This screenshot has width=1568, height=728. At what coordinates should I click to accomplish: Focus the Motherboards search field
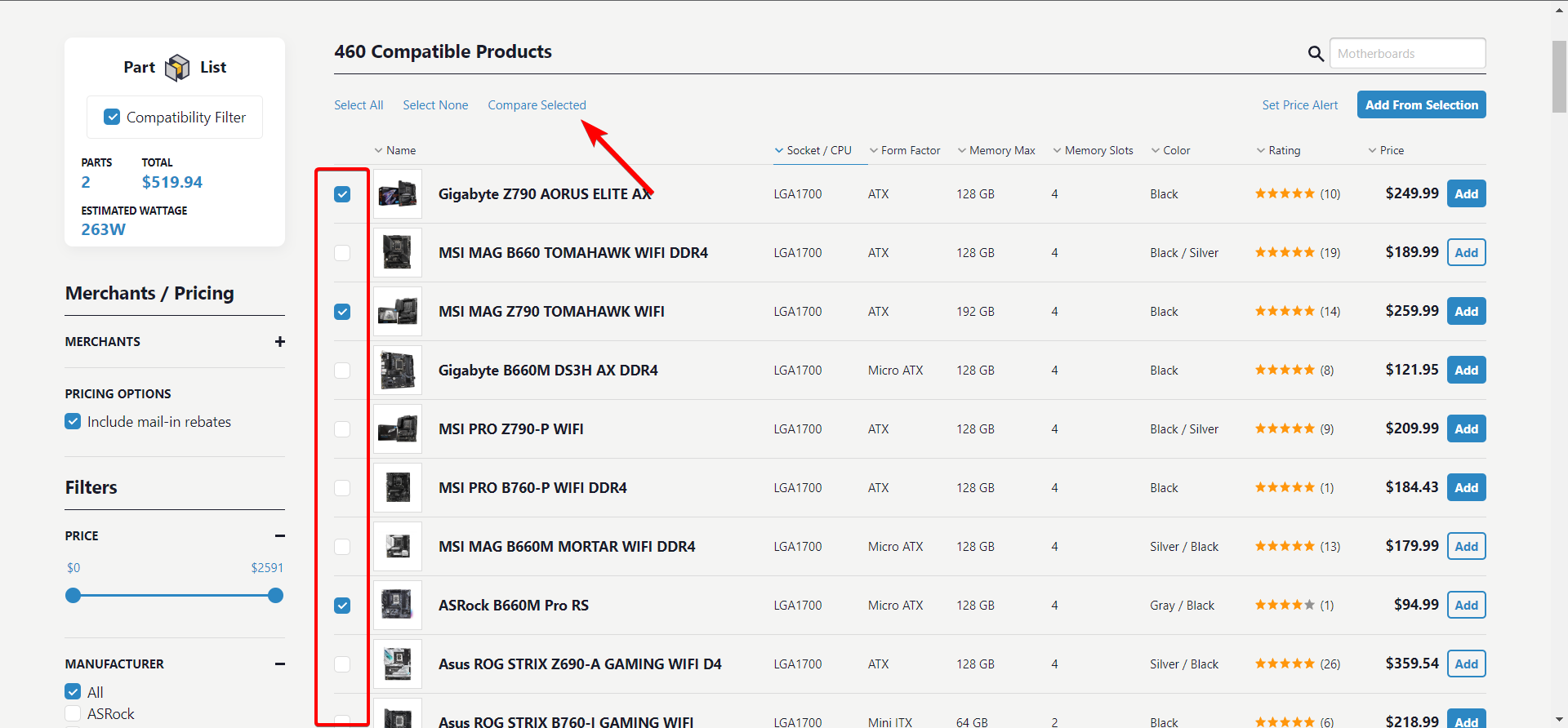tap(1408, 54)
